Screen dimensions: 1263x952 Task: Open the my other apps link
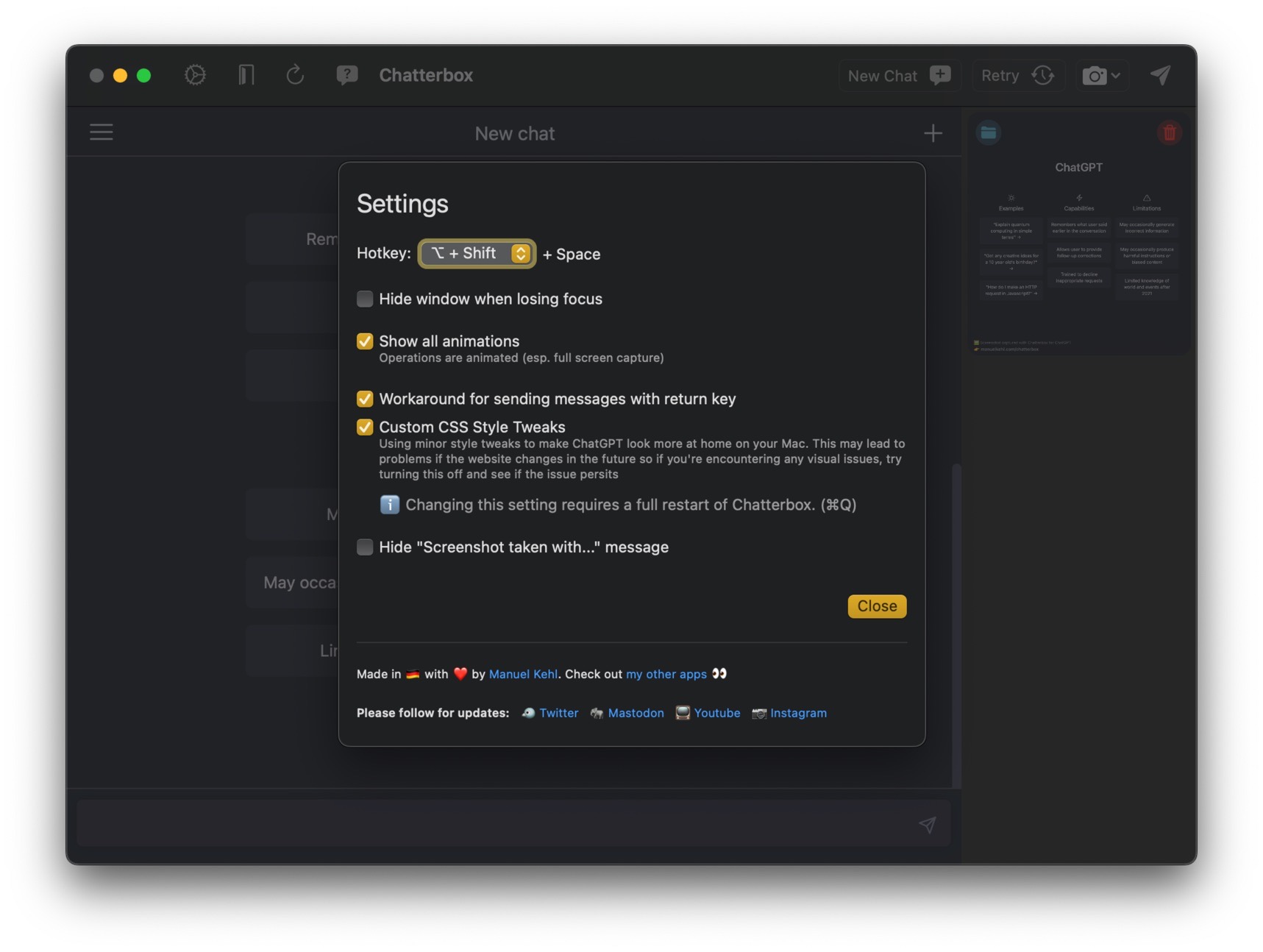(x=666, y=674)
